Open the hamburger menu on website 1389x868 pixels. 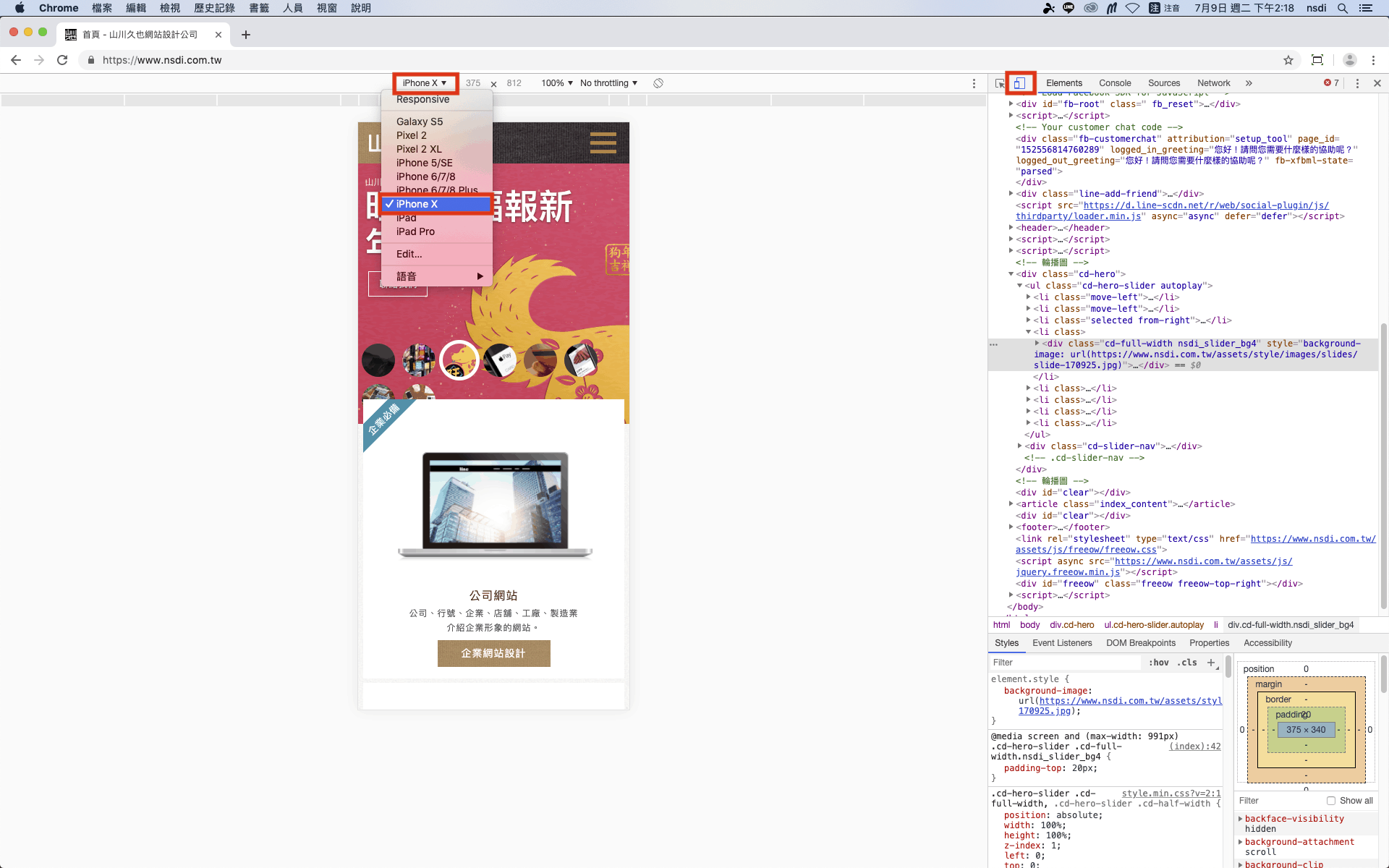click(603, 142)
